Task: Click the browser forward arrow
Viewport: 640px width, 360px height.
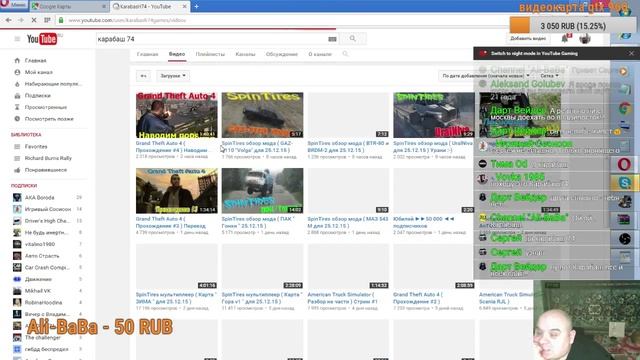Action: point(21,20)
